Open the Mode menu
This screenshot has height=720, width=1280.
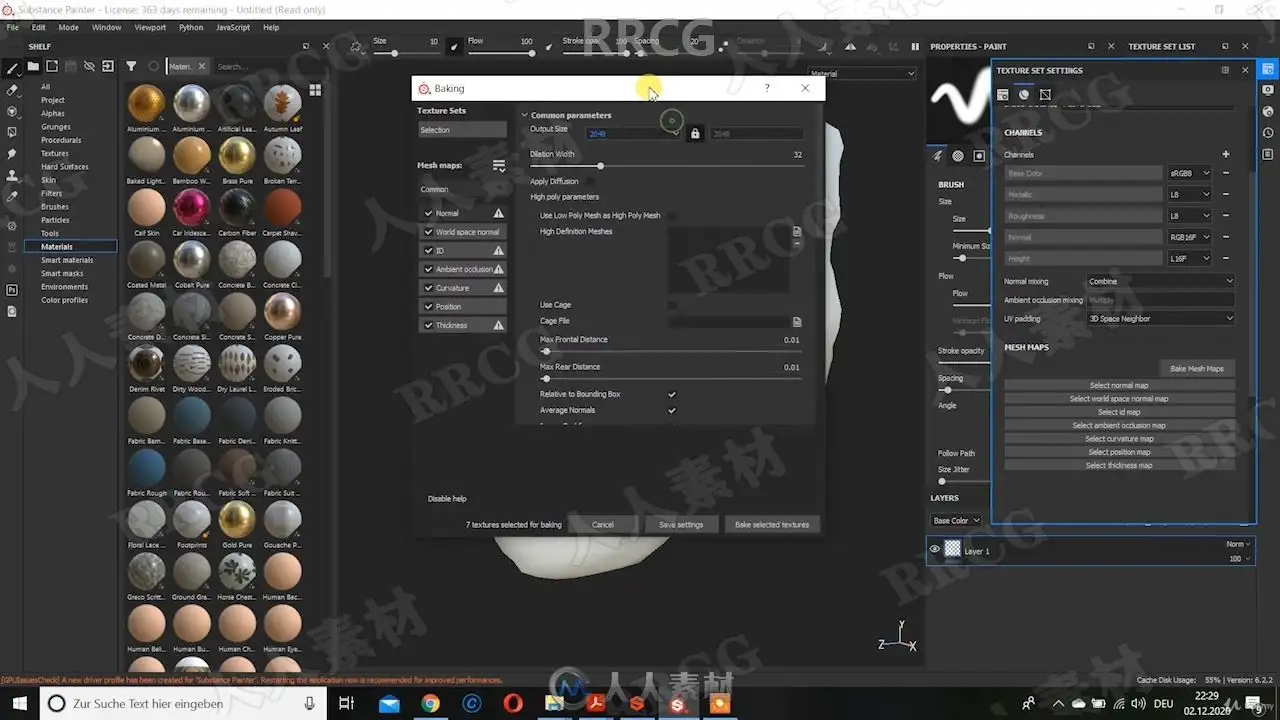pos(68,28)
